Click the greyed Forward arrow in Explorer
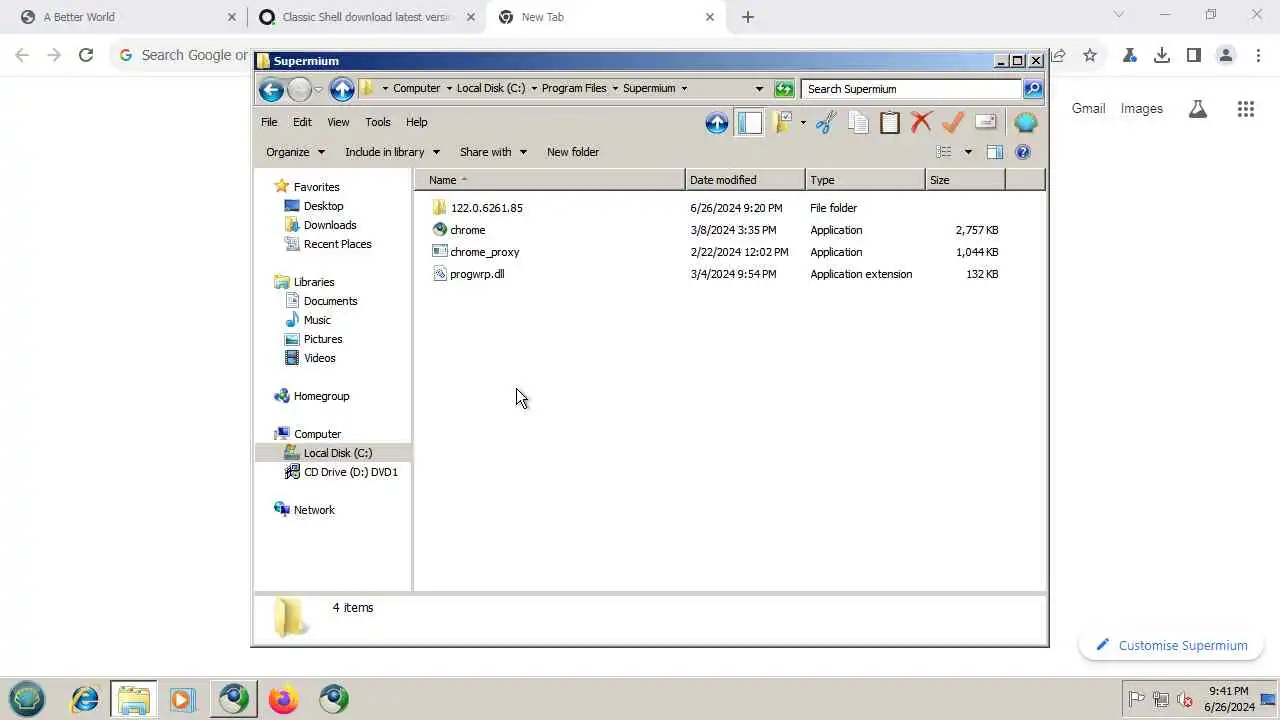Viewport: 1280px width, 720px height. 299,89
